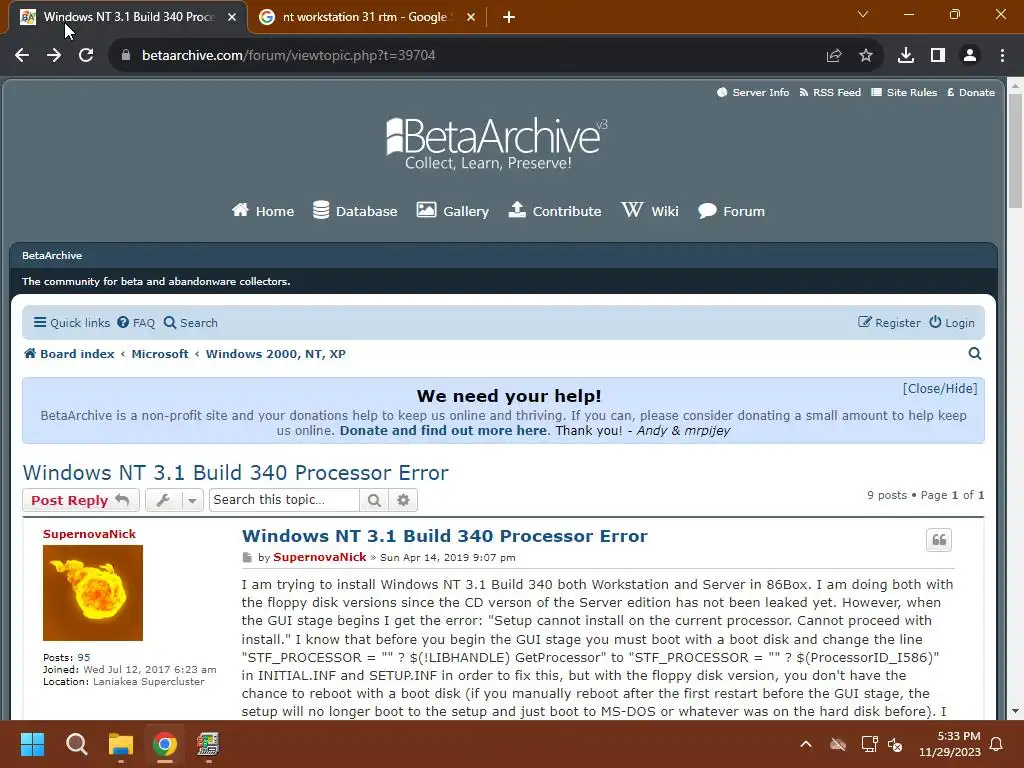Open SupernovaNick author link in byline

point(319,557)
